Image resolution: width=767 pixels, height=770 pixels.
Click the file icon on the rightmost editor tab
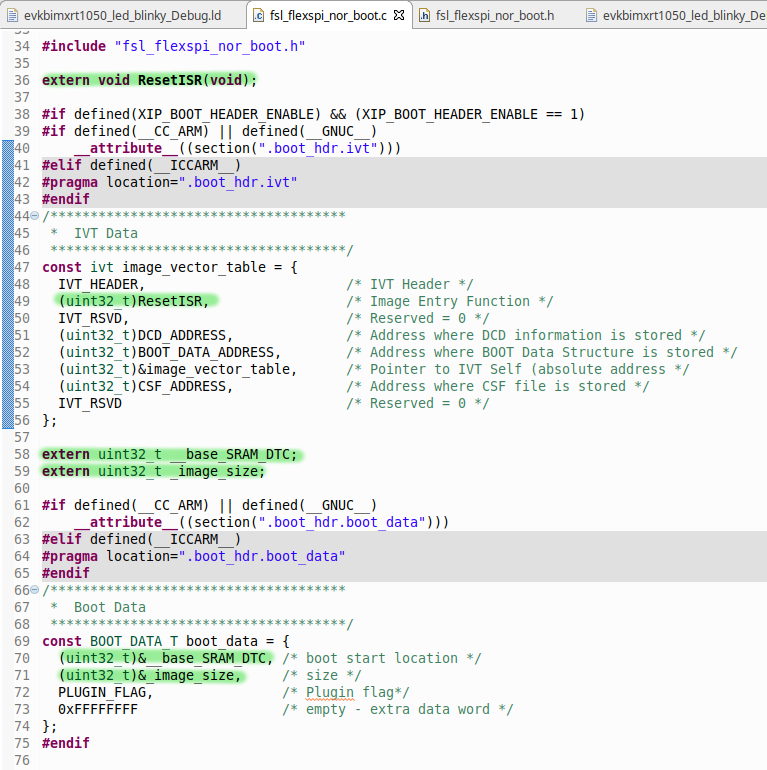[592, 16]
